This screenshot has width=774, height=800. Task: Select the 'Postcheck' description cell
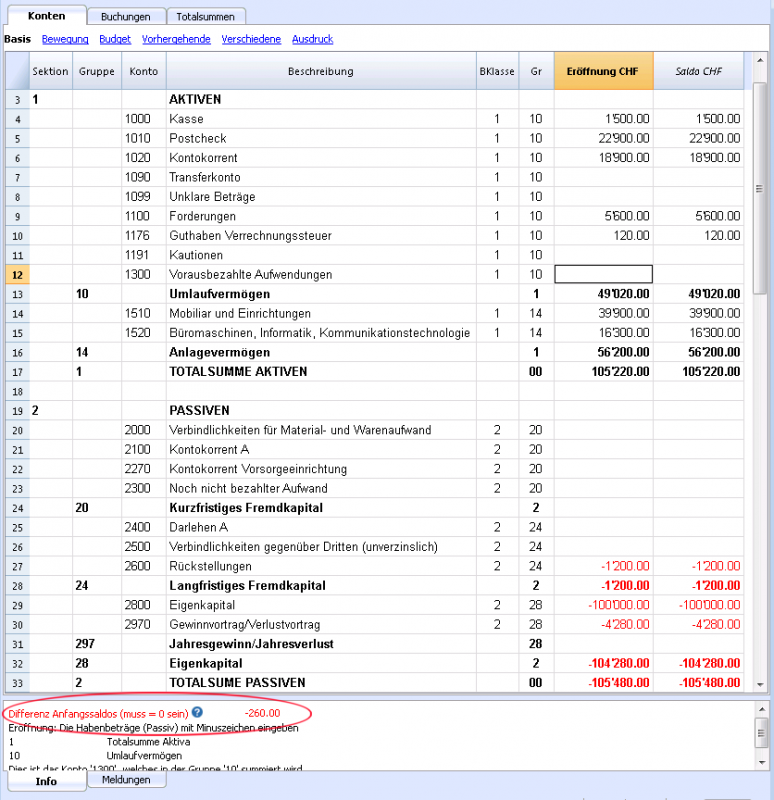coord(321,138)
